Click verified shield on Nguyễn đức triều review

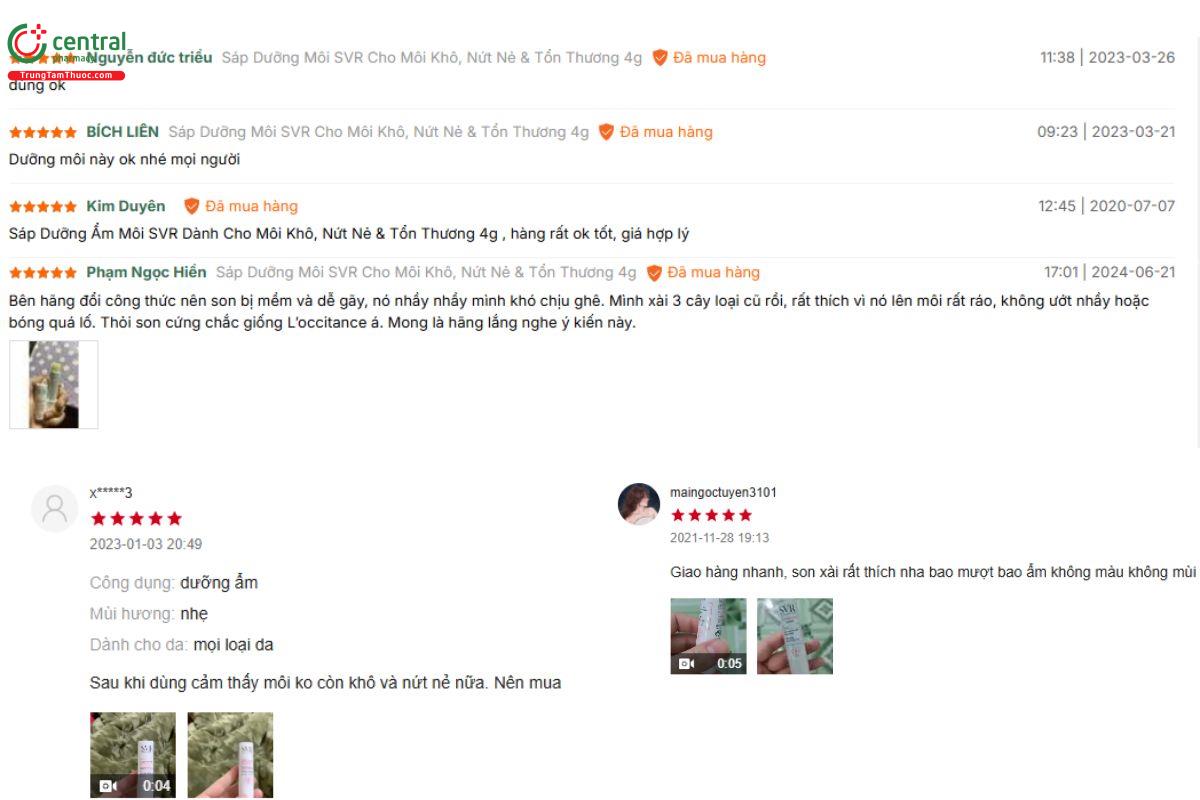point(660,58)
